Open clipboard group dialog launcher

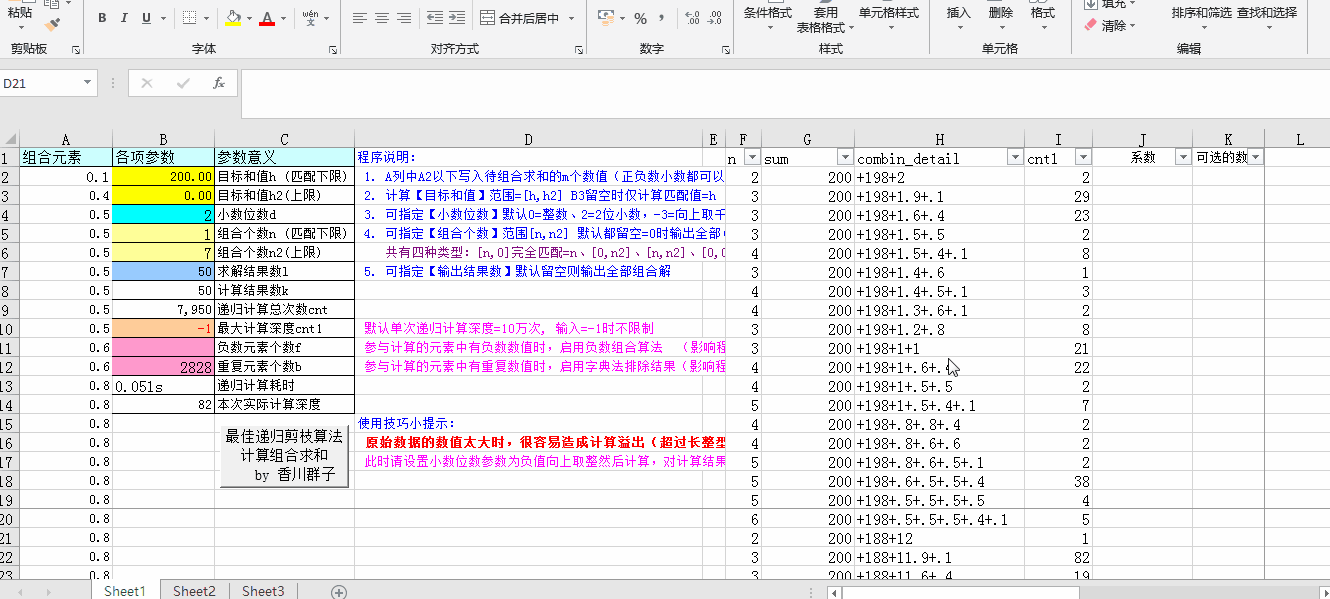[x=76, y=49]
